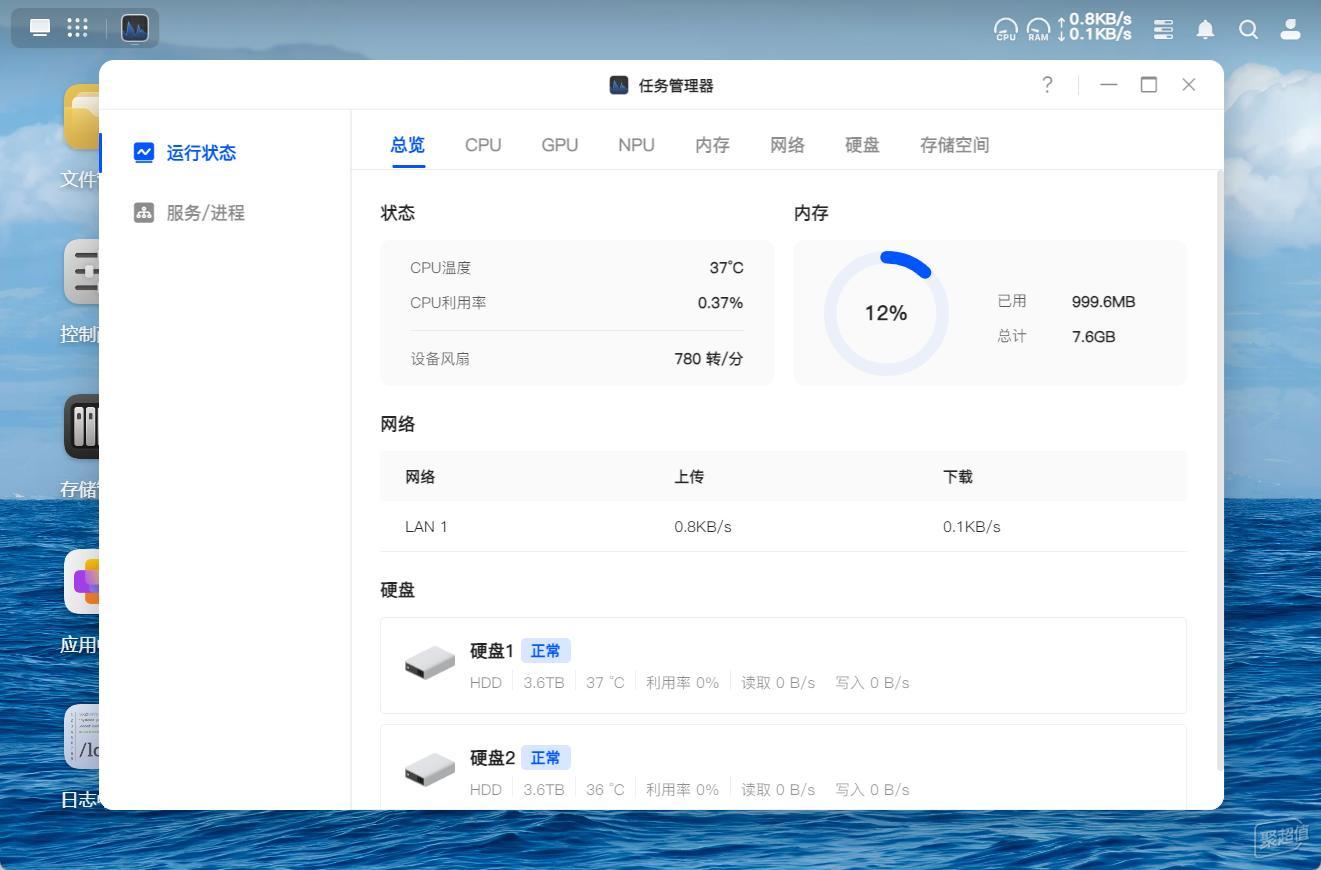The image size is (1321, 870).
Task: Click the 37 °C temperature of 硬盘1
Action: (x=605, y=682)
